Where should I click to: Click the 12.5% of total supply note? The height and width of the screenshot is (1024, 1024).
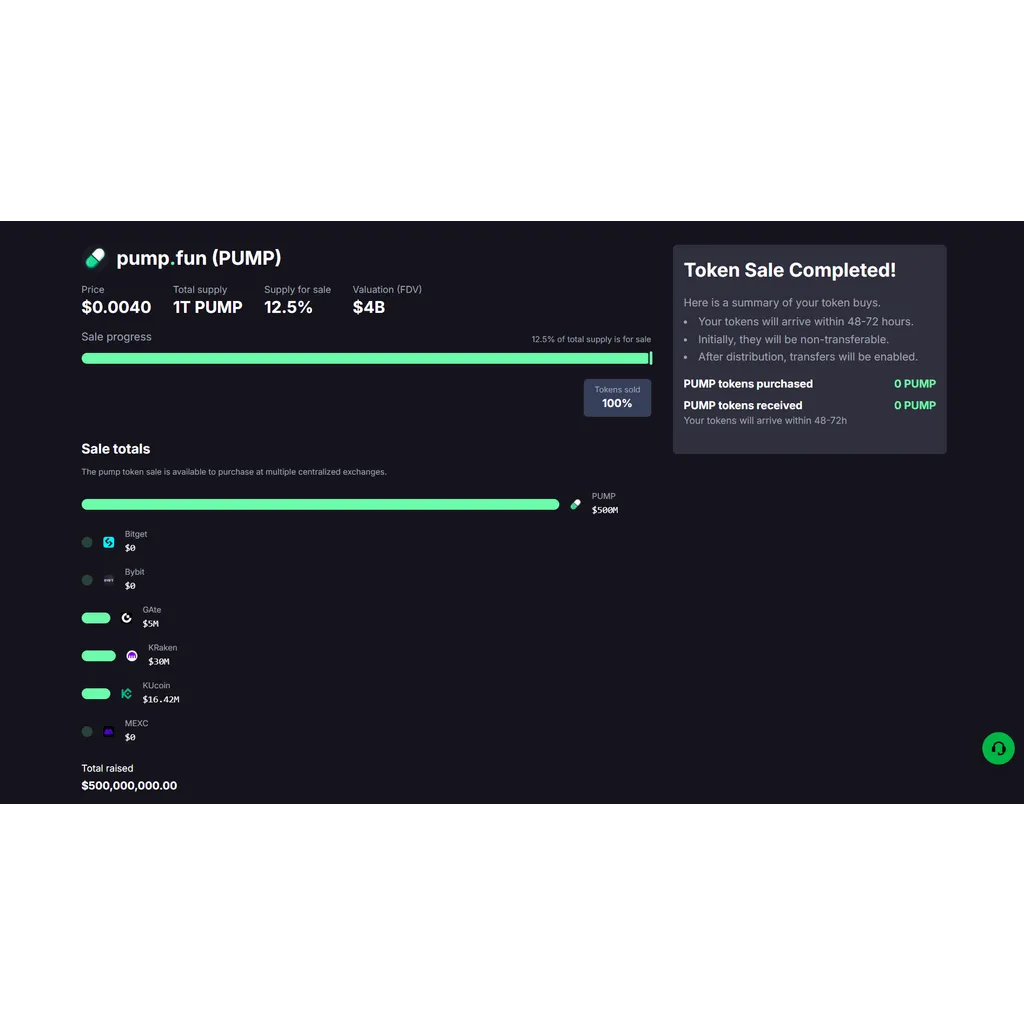point(591,339)
